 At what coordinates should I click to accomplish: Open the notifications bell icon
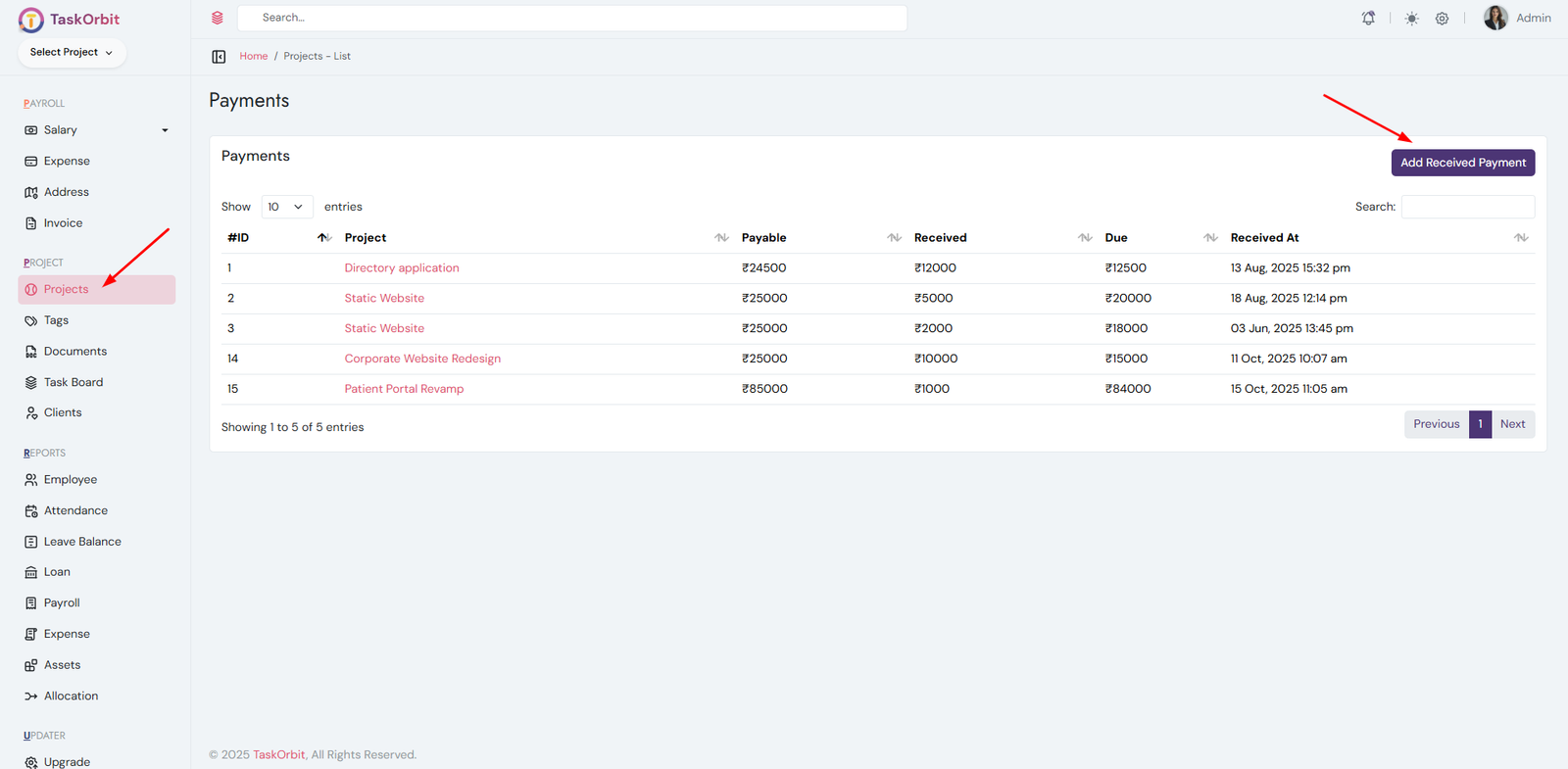pyautogui.click(x=1368, y=19)
